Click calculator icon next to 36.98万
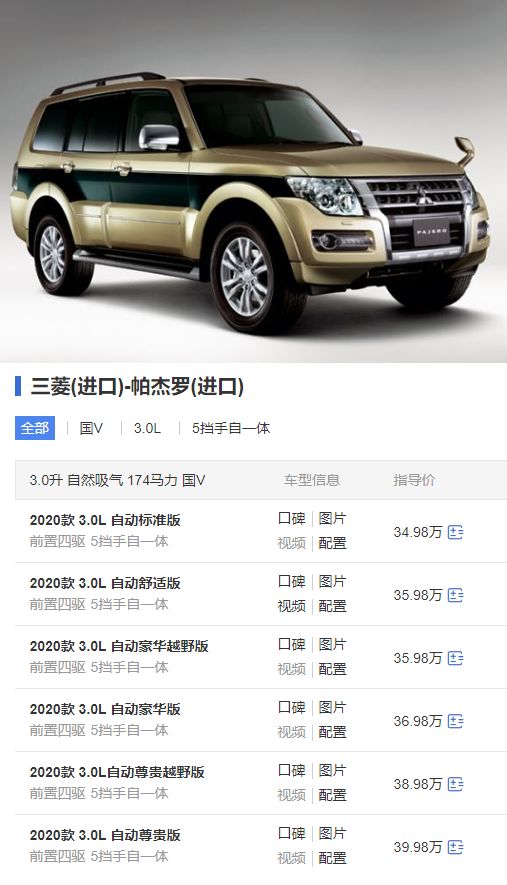The height and width of the screenshot is (885, 507). pyautogui.click(x=455, y=721)
